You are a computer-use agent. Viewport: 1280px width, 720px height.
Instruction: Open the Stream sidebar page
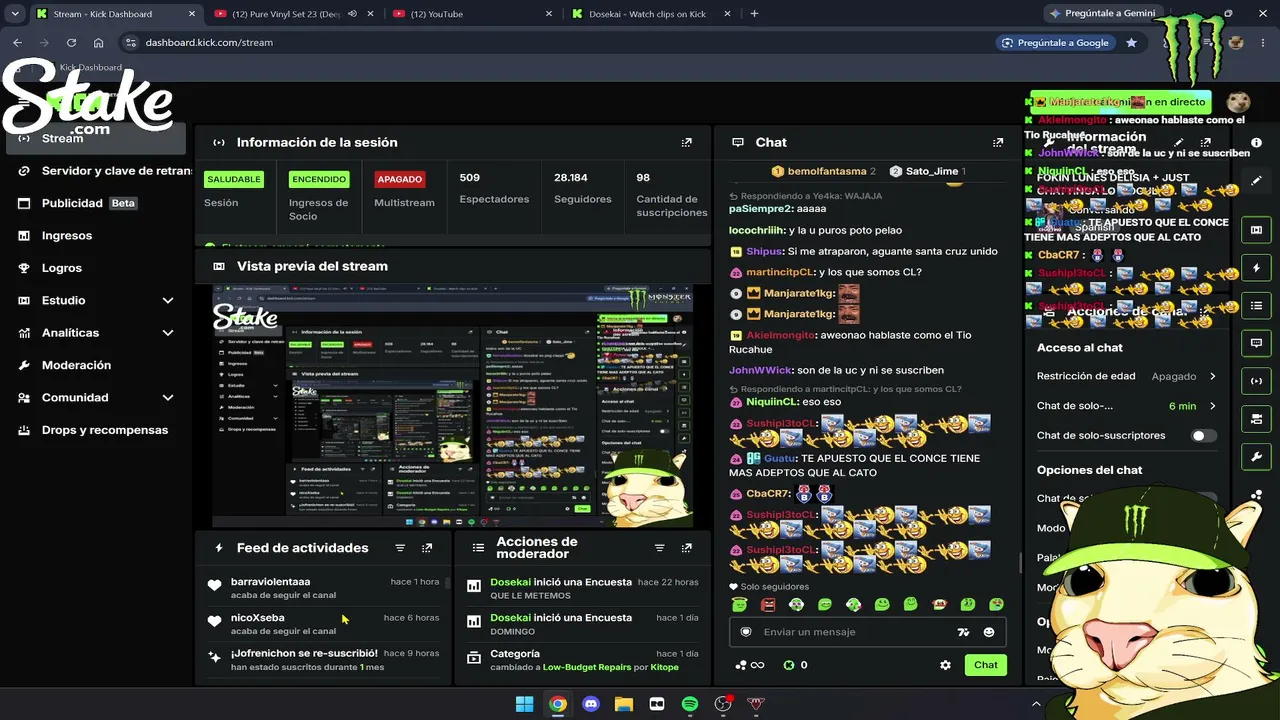(x=96, y=138)
